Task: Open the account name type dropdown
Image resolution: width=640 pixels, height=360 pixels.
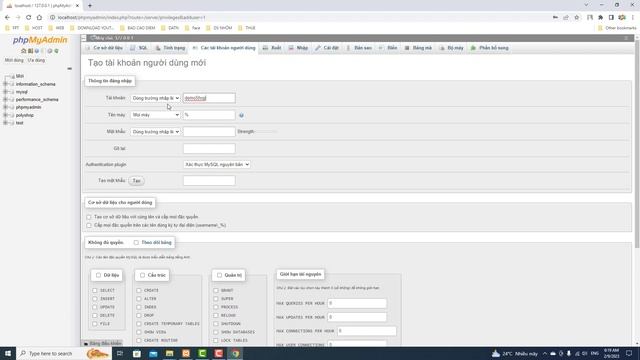Action: (155, 98)
